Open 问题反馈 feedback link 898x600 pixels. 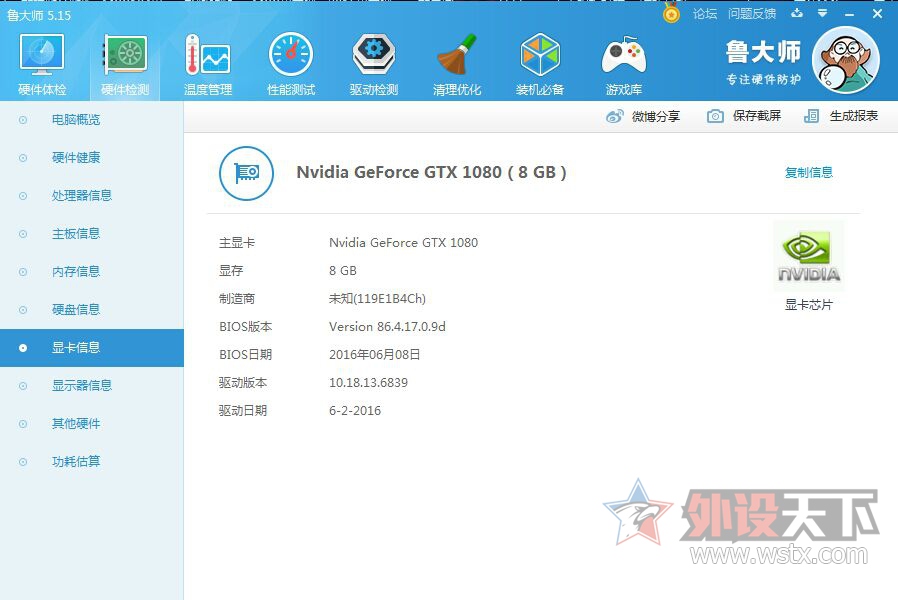[x=752, y=14]
